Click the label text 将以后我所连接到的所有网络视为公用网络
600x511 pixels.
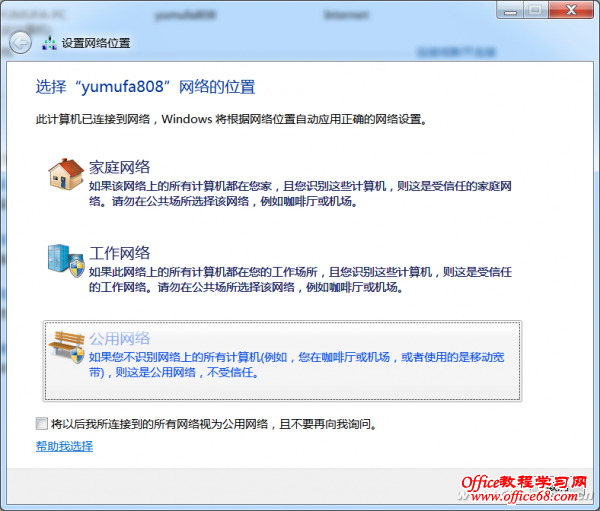pyautogui.click(x=160, y=424)
